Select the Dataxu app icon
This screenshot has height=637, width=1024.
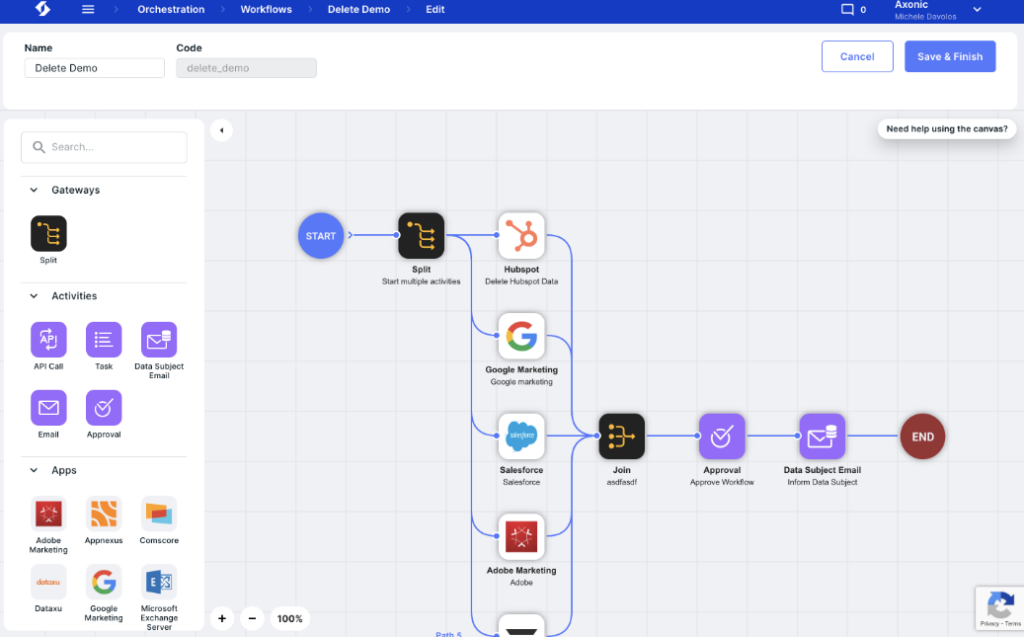[x=48, y=581]
